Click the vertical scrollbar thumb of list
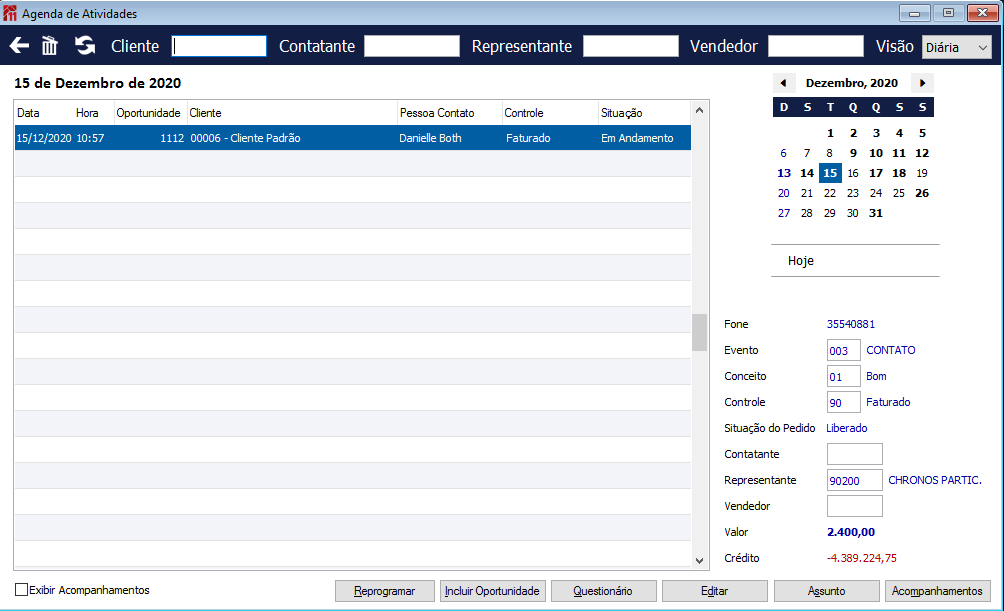 coord(699,332)
